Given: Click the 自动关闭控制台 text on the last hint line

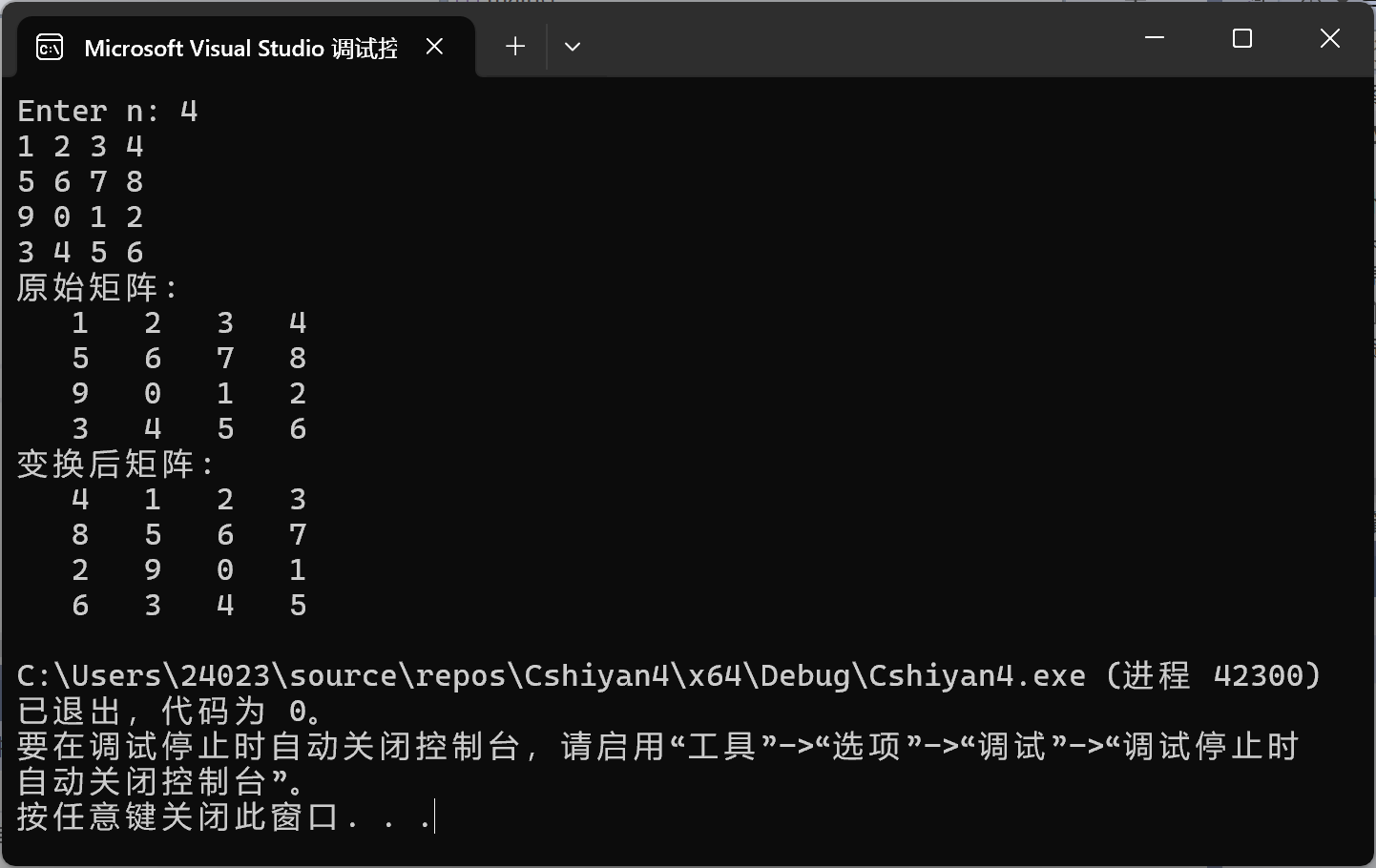Looking at the screenshot, I should point(143,781).
